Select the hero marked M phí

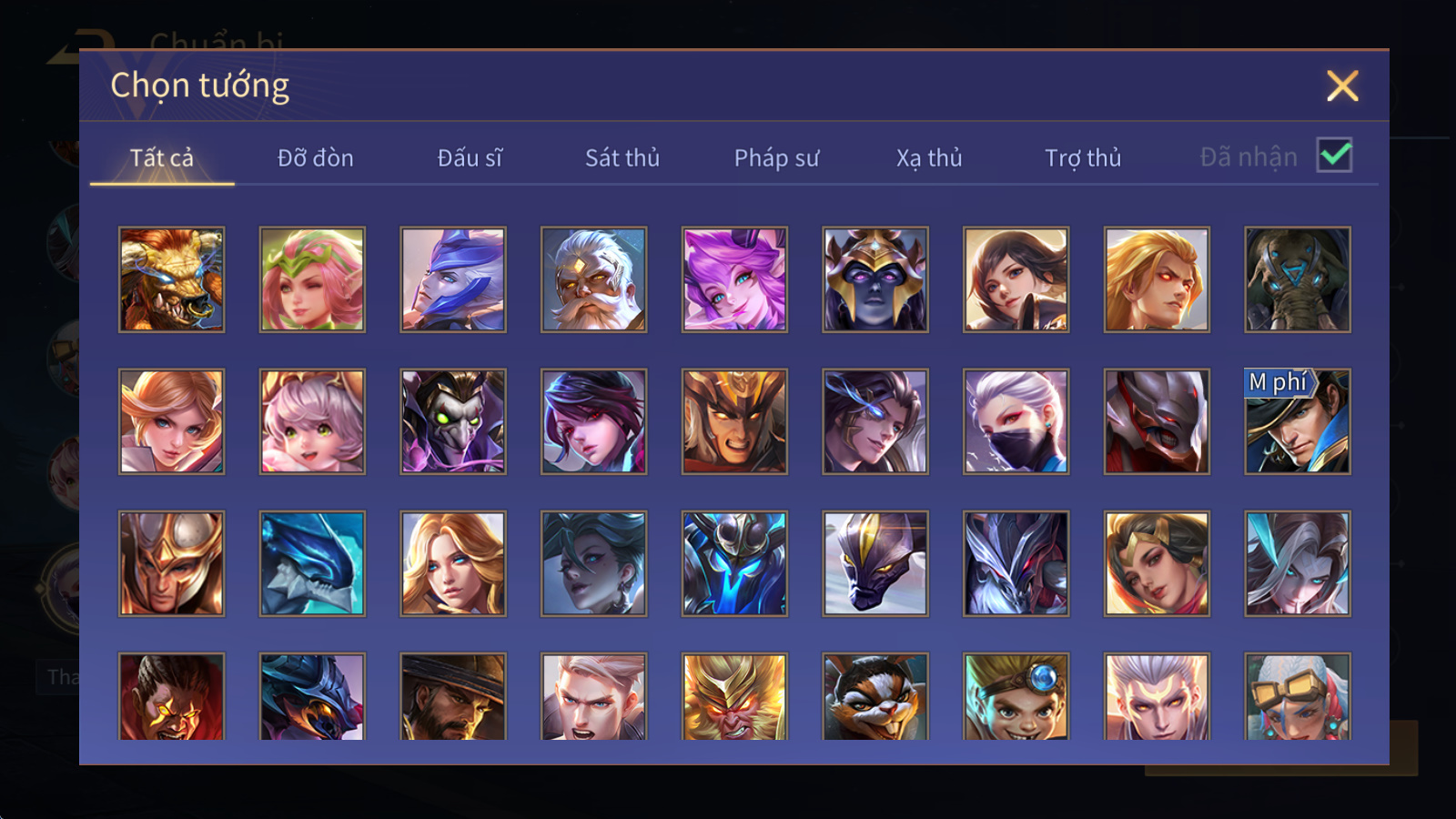[1298, 421]
